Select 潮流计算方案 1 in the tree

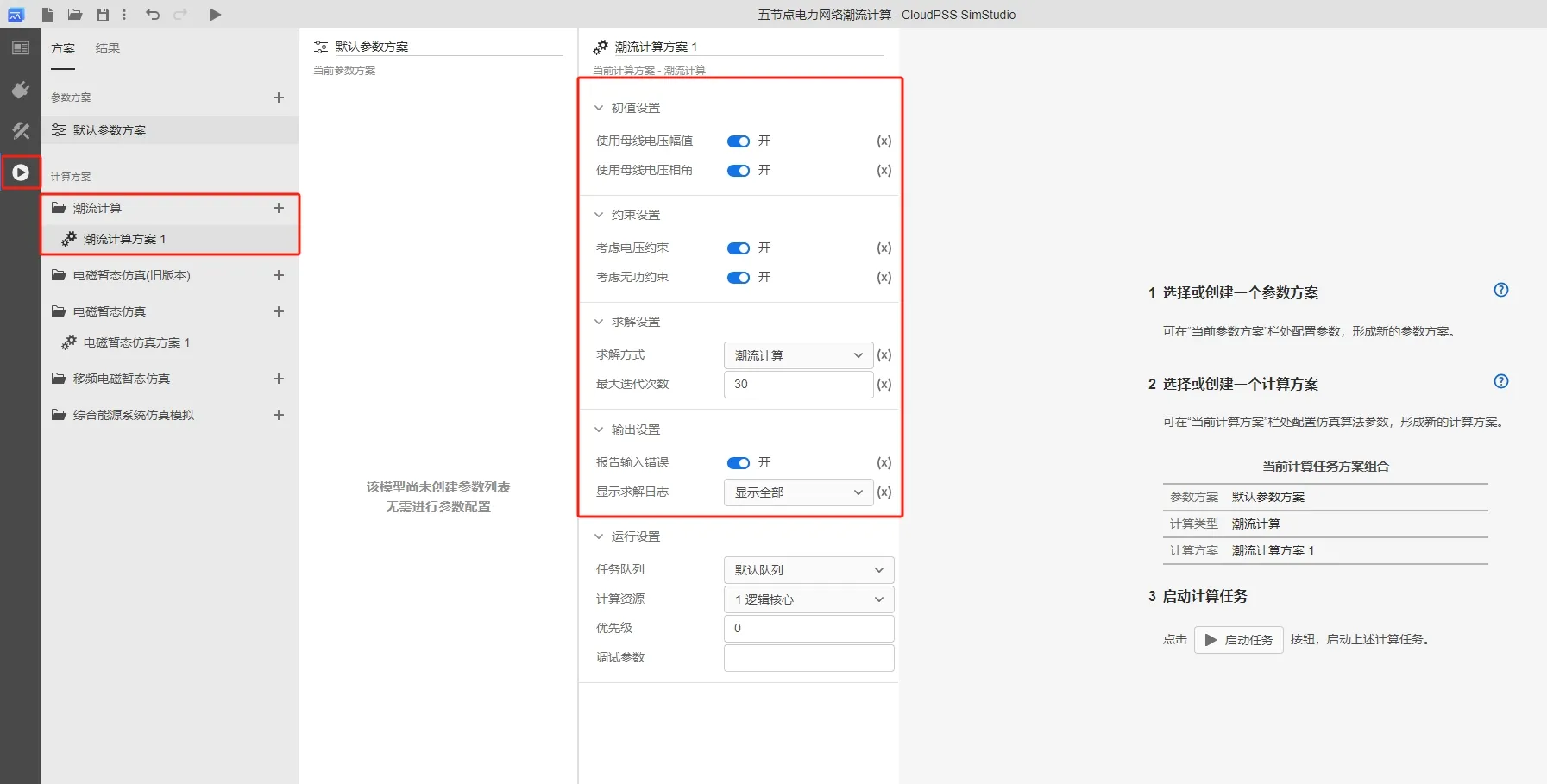tap(170, 239)
